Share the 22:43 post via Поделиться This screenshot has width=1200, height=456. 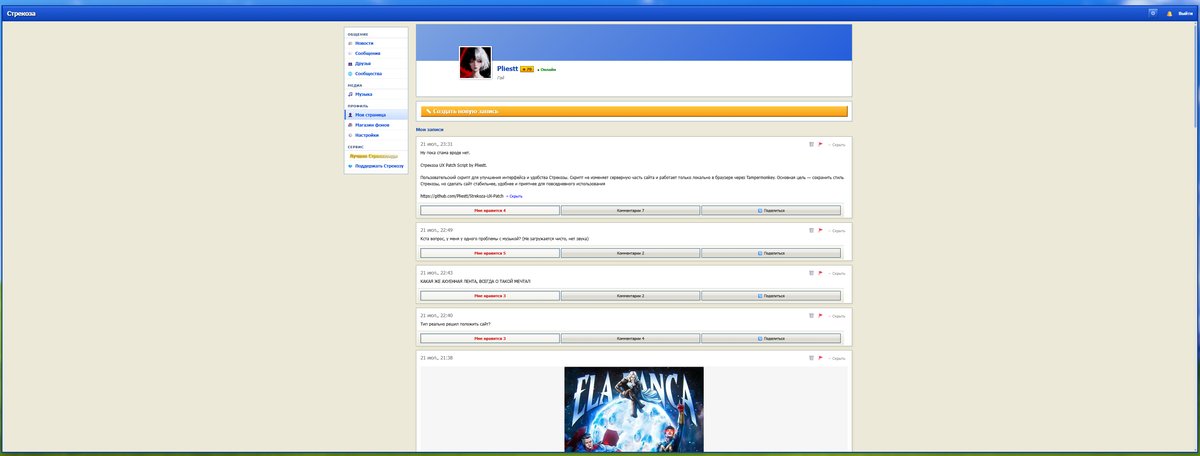pyautogui.click(x=771, y=296)
